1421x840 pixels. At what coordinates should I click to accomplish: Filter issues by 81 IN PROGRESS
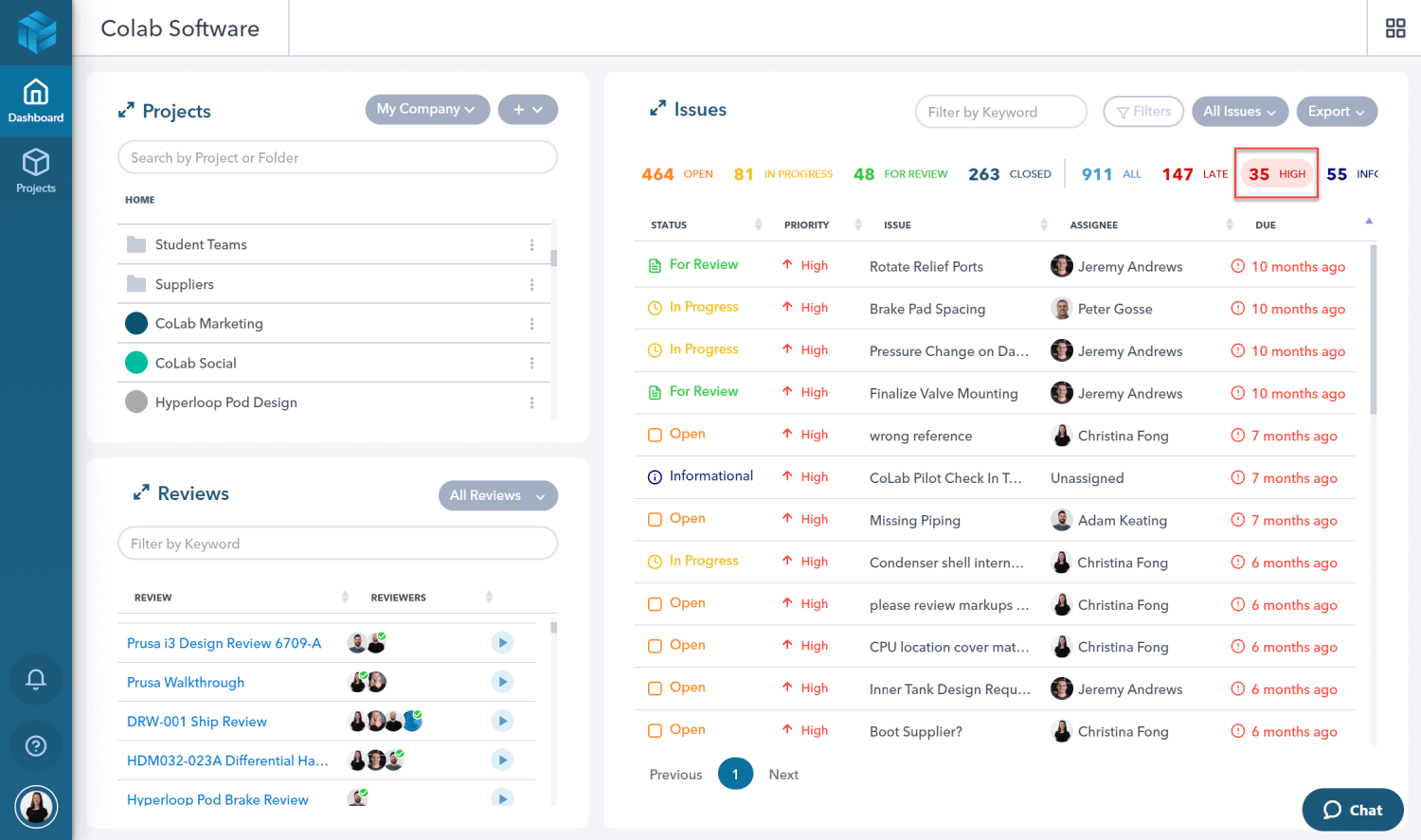click(x=783, y=174)
